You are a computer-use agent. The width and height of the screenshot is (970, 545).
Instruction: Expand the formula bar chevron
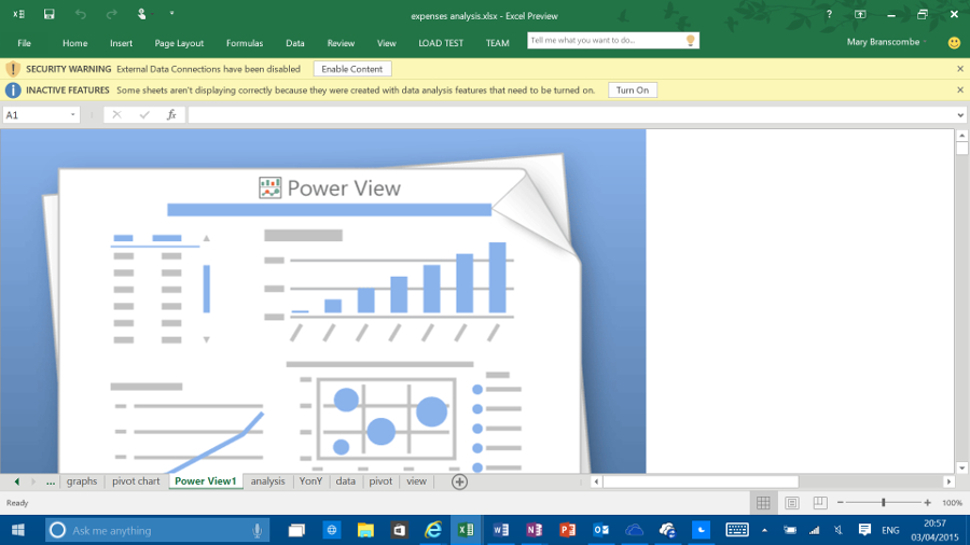point(960,115)
